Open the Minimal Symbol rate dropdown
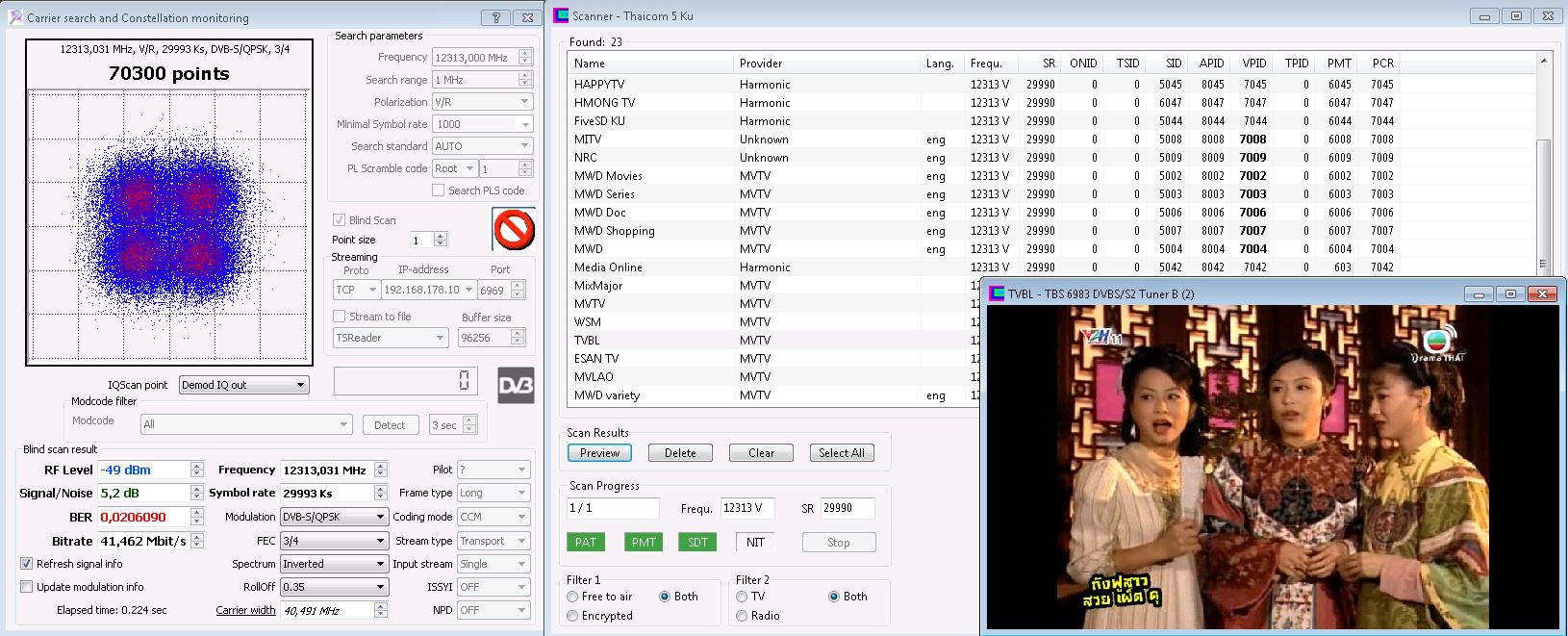The image size is (1568, 636). 482,123
